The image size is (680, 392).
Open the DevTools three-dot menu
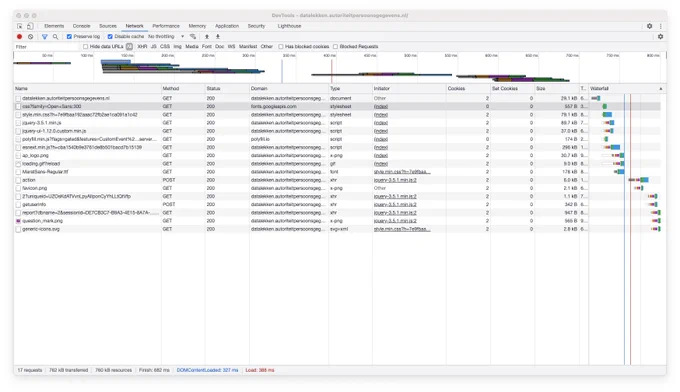[660, 26]
